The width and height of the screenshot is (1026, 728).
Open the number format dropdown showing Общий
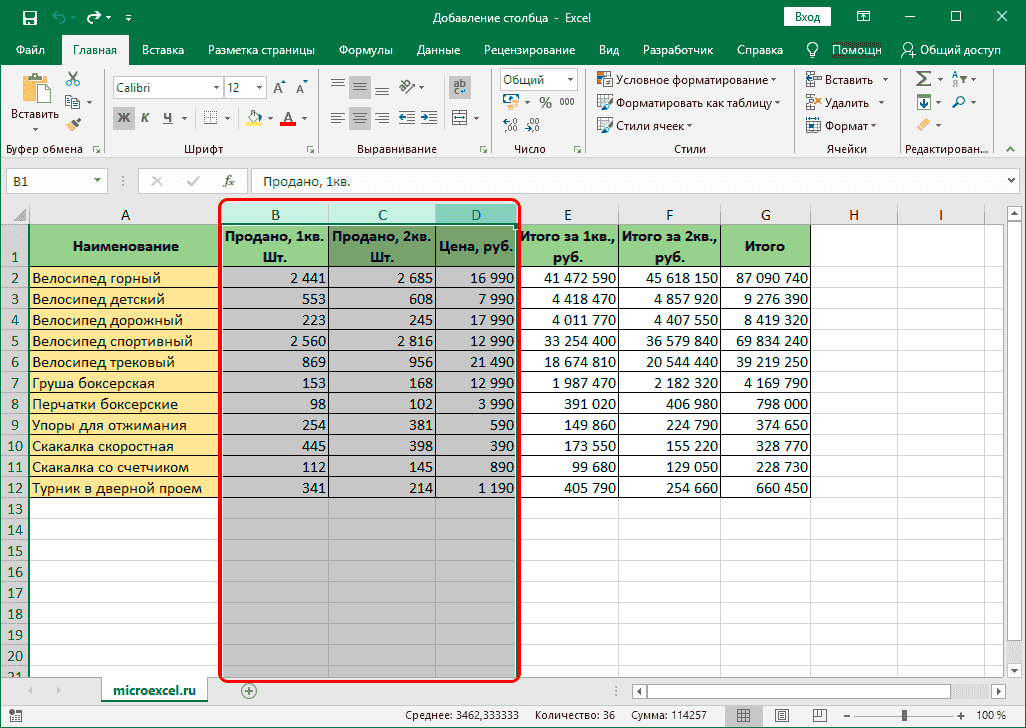point(537,79)
